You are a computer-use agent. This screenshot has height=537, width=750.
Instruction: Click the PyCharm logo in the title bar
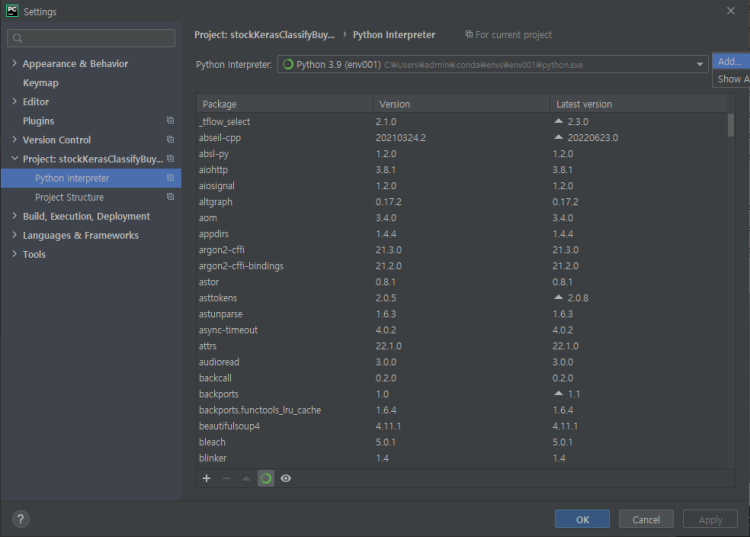pos(12,11)
